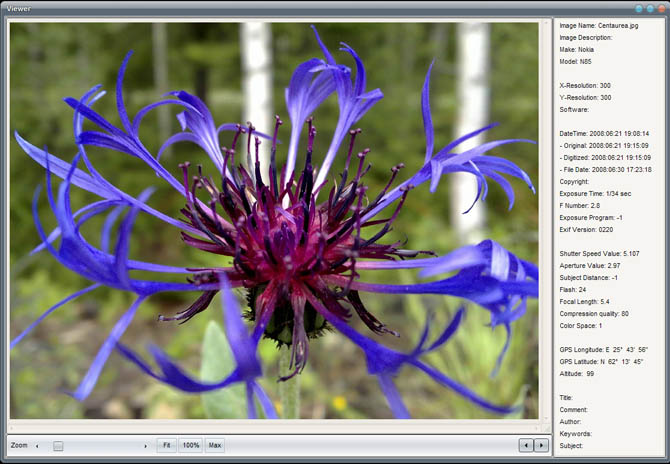Click the Author field in metadata panel
The height and width of the screenshot is (464, 670).
(572, 421)
